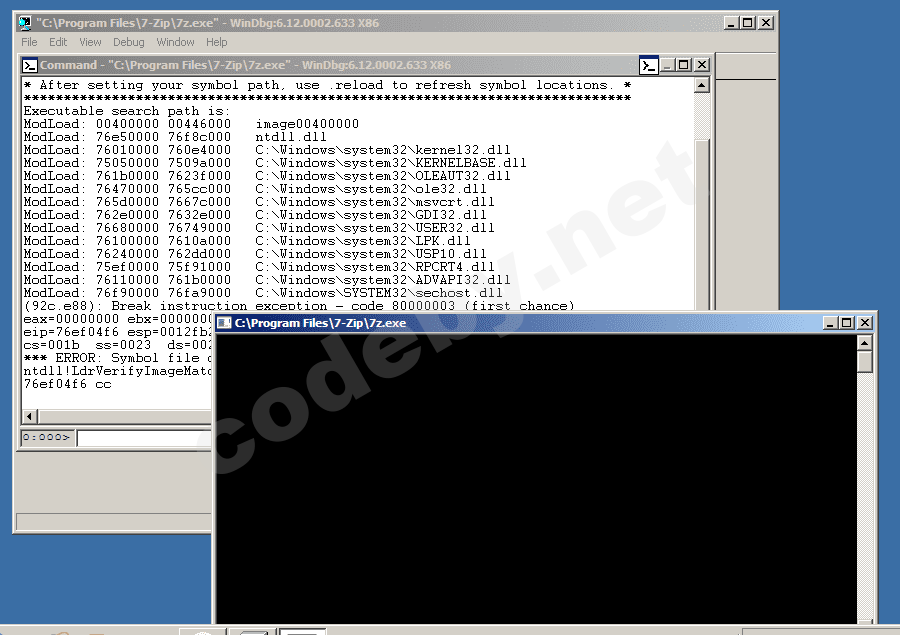Viewport: 900px width, 635px height.
Task: Minimize the main WinDbg window
Action: click(x=731, y=23)
